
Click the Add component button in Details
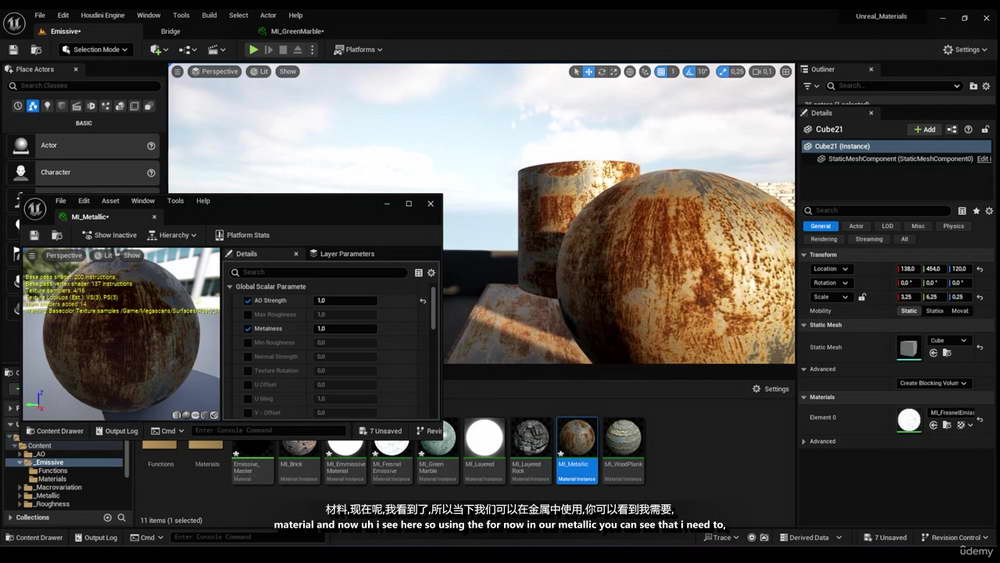tap(925, 129)
